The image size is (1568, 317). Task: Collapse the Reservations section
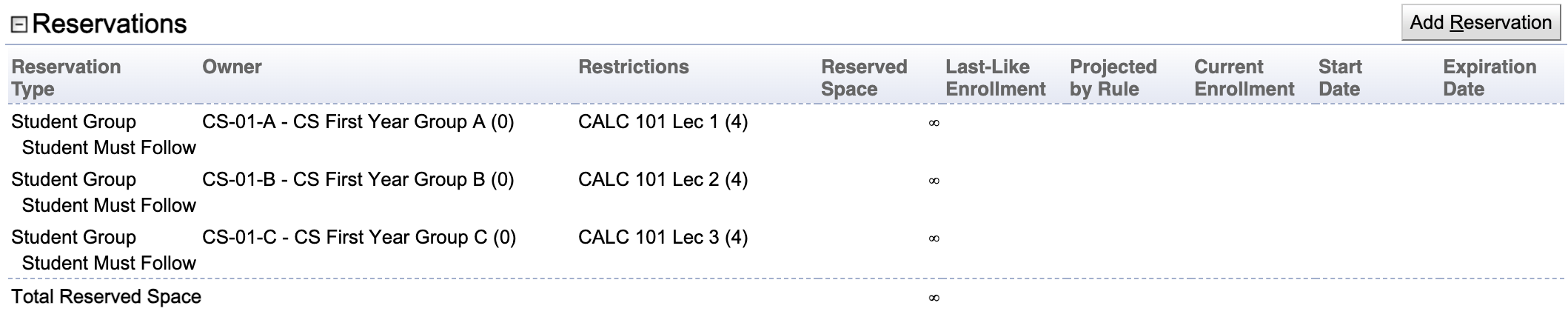(19, 25)
